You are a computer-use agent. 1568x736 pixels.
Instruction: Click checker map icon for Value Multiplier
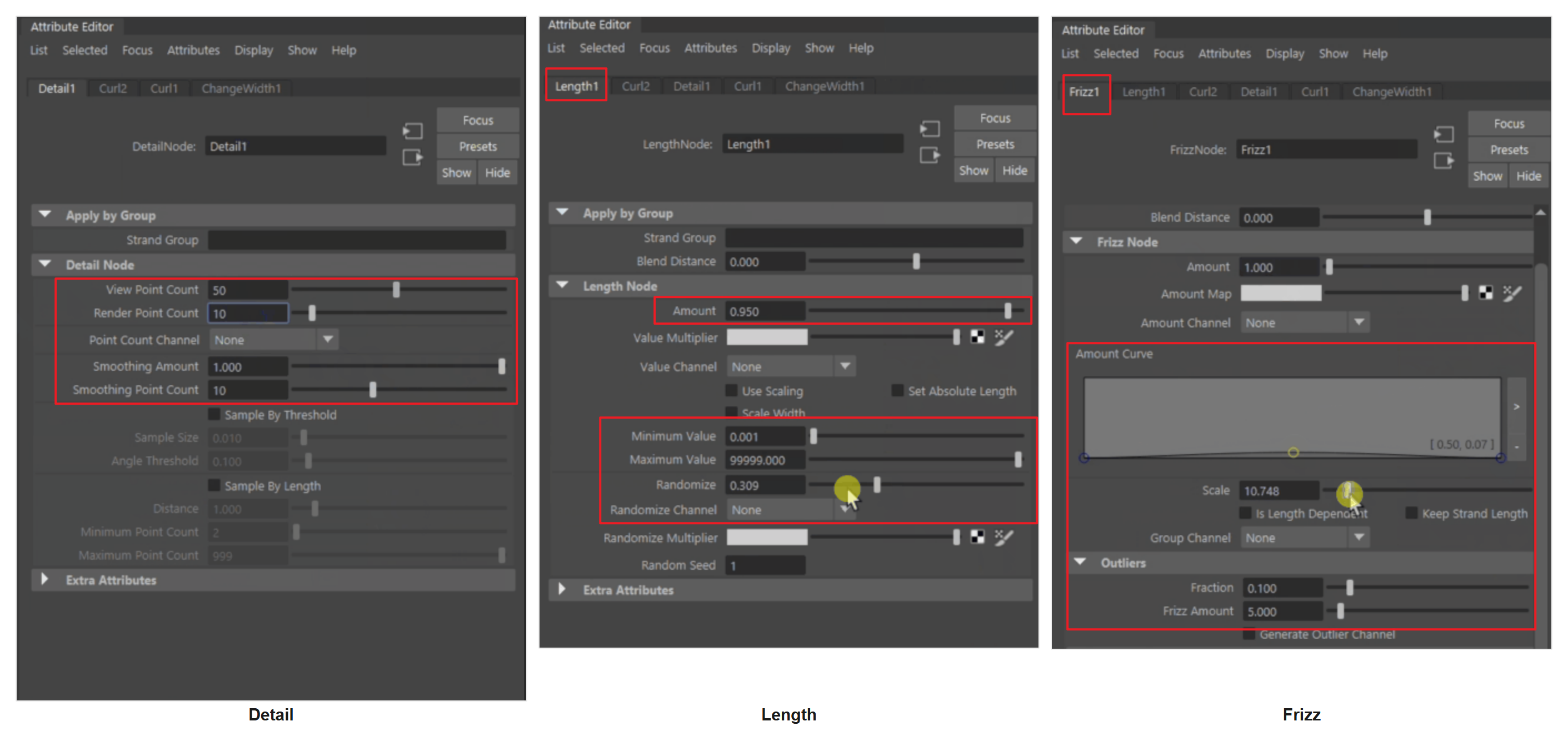click(x=977, y=337)
